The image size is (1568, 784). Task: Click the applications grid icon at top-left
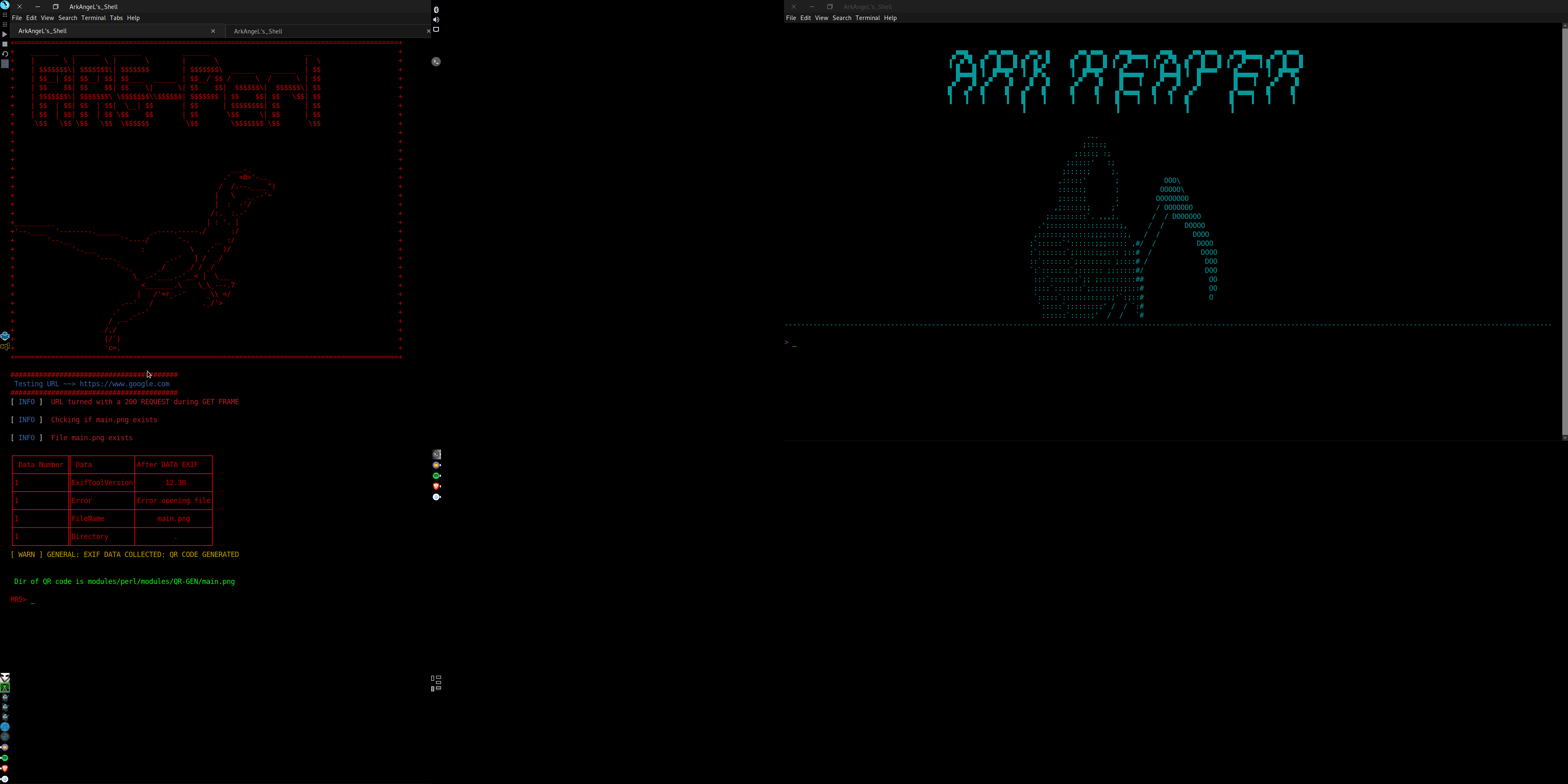5,16
